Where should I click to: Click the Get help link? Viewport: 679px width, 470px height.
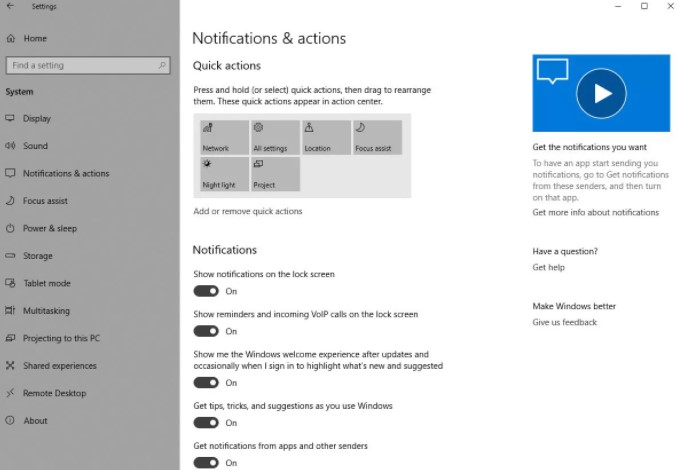(548, 267)
